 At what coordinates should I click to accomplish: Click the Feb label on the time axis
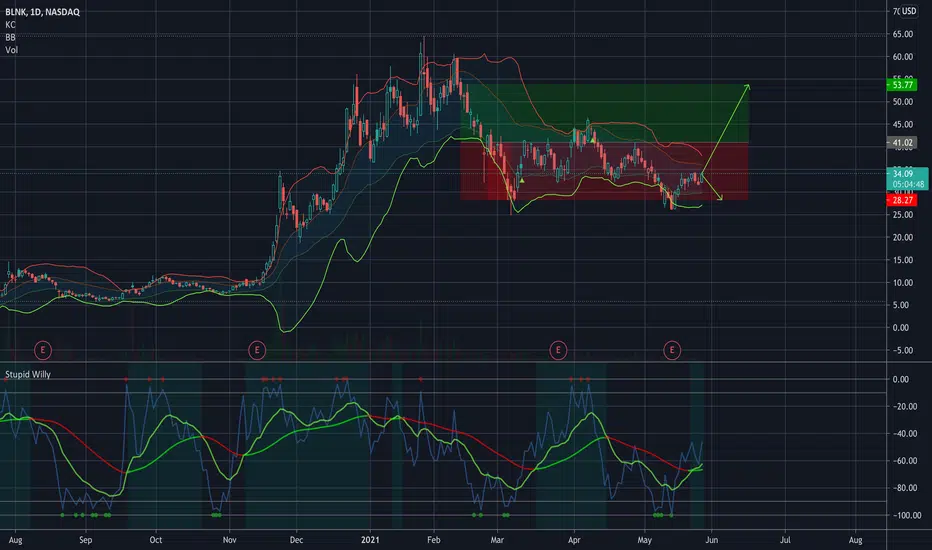[x=433, y=540]
